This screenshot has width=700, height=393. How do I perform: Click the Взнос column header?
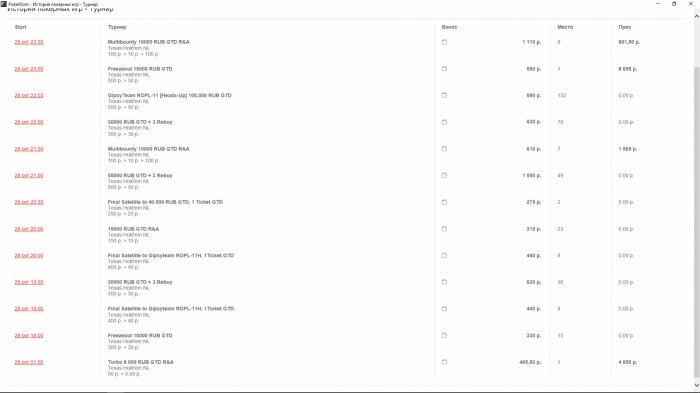coord(450,27)
